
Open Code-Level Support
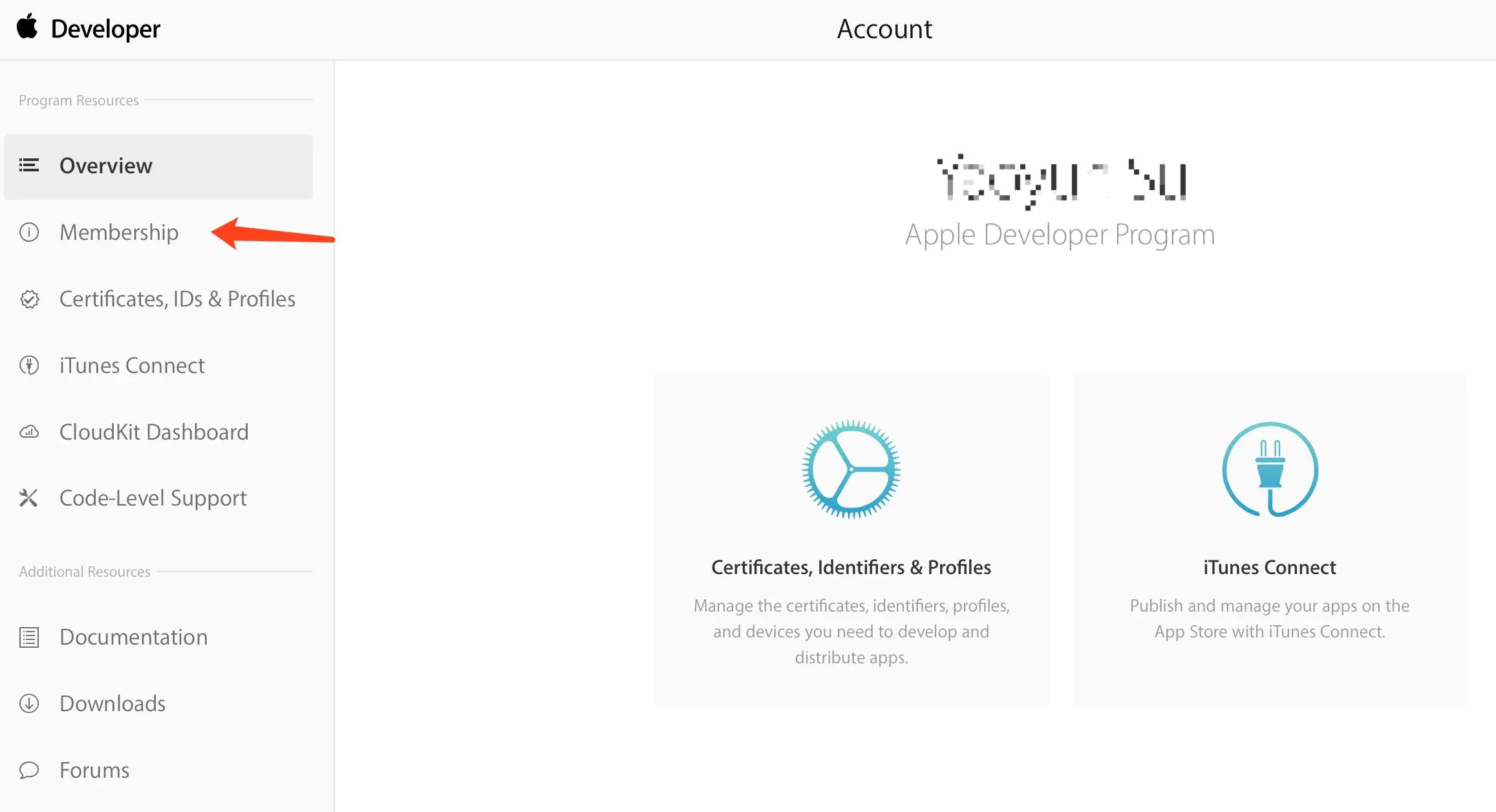pyautogui.click(x=153, y=498)
